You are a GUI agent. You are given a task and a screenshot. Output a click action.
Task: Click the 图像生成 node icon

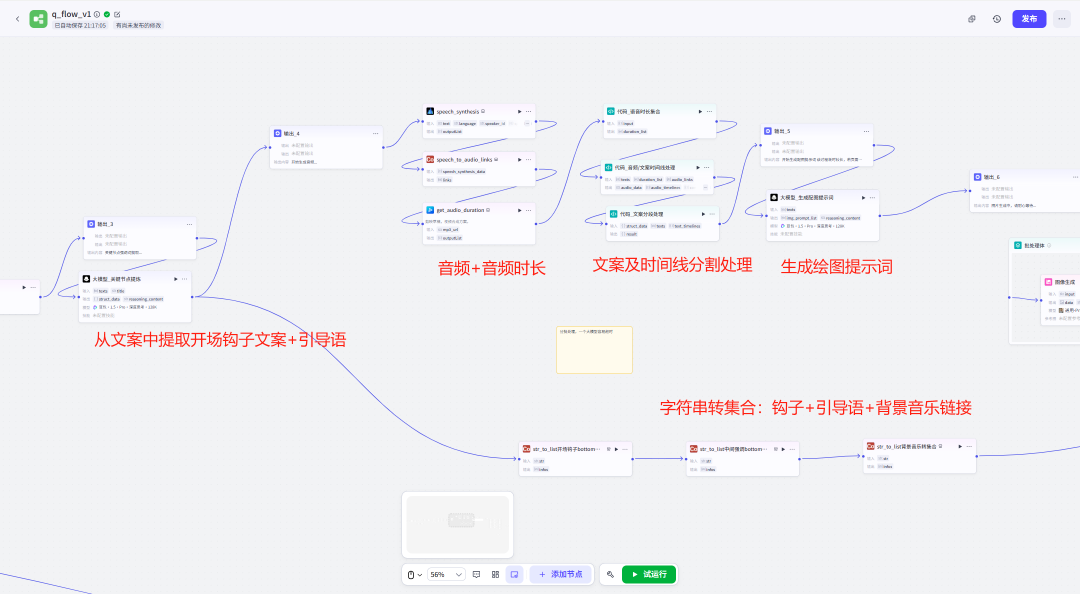click(x=1048, y=282)
